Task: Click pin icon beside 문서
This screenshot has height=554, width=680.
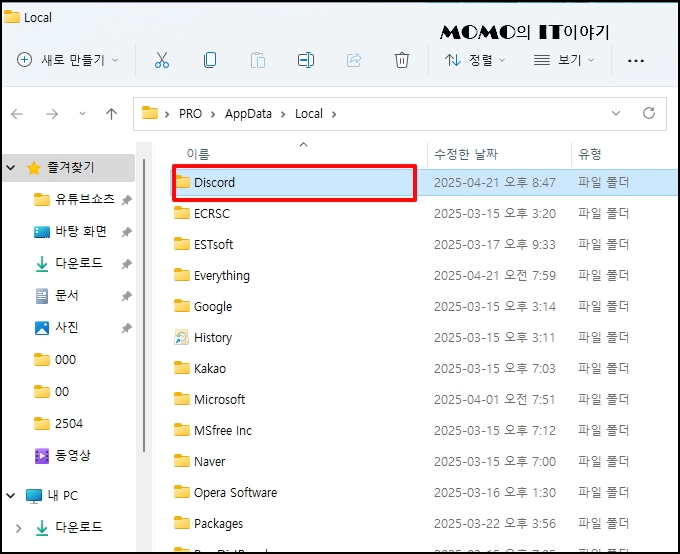Action: point(127,296)
